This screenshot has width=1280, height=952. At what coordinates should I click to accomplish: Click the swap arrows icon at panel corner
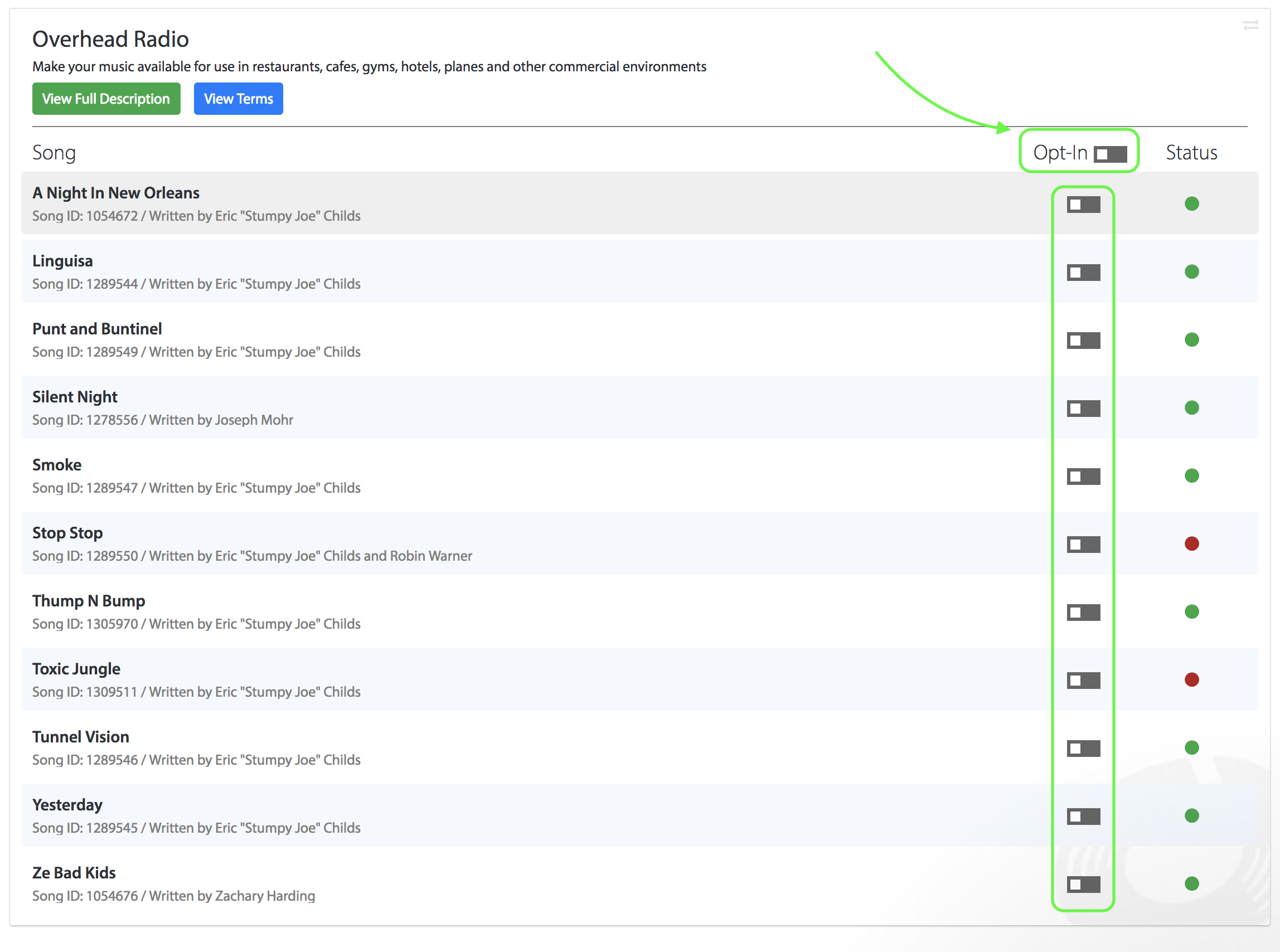1250,25
